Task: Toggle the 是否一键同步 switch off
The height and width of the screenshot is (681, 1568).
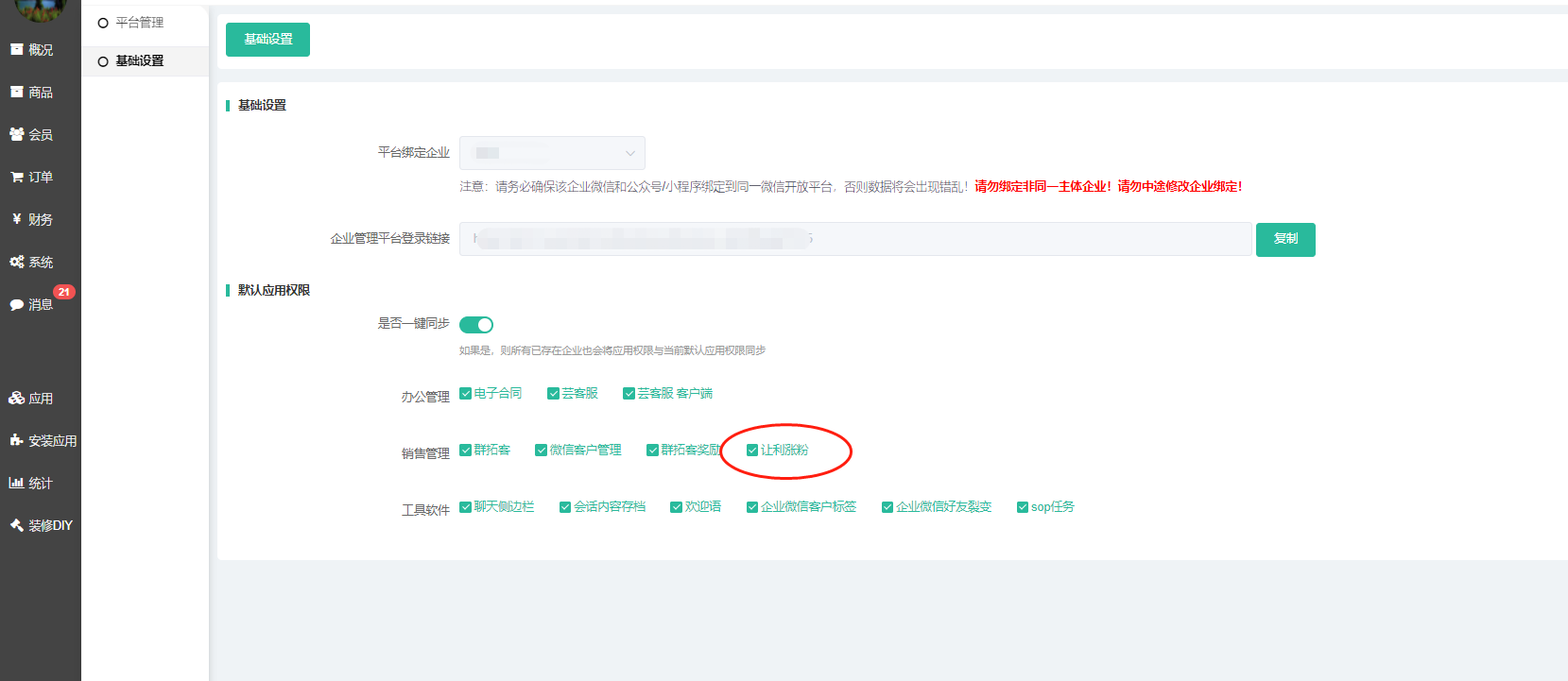Action: [x=476, y=325]
